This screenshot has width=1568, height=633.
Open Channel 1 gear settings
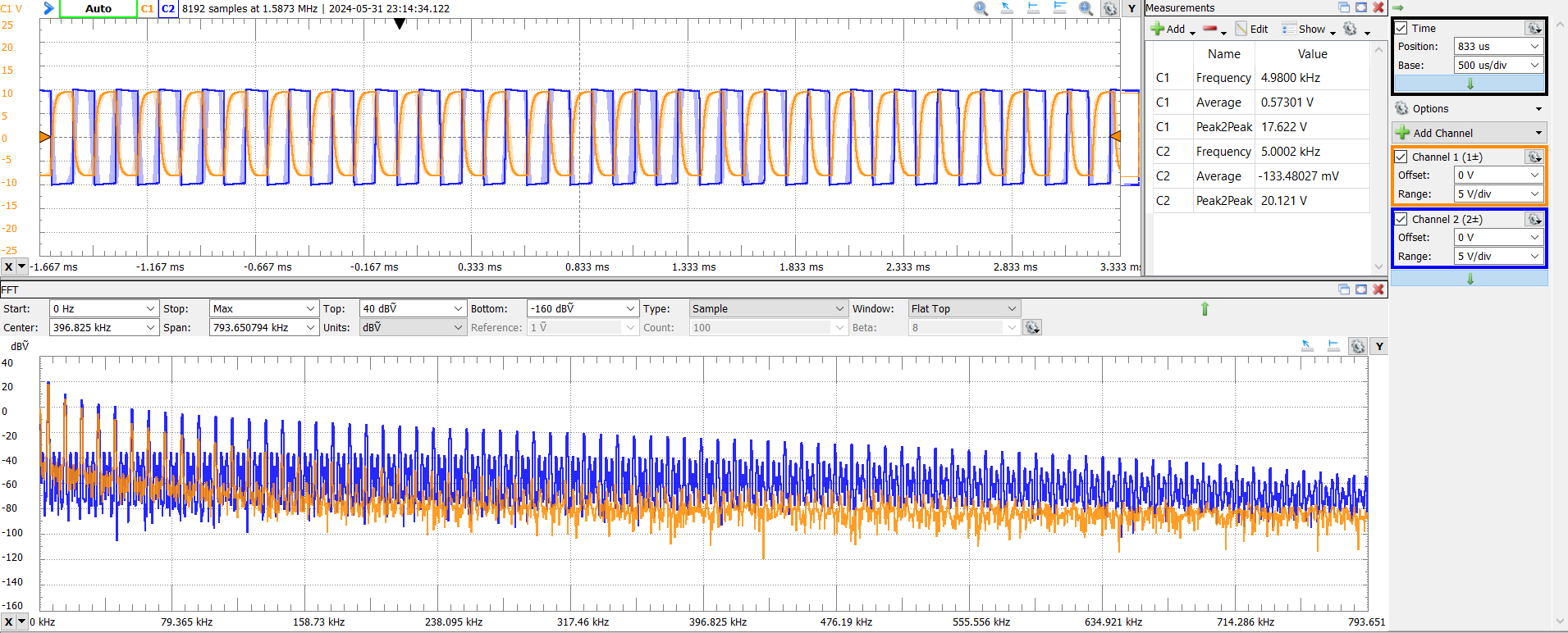pyautogui.click(x=1534, y=157)
